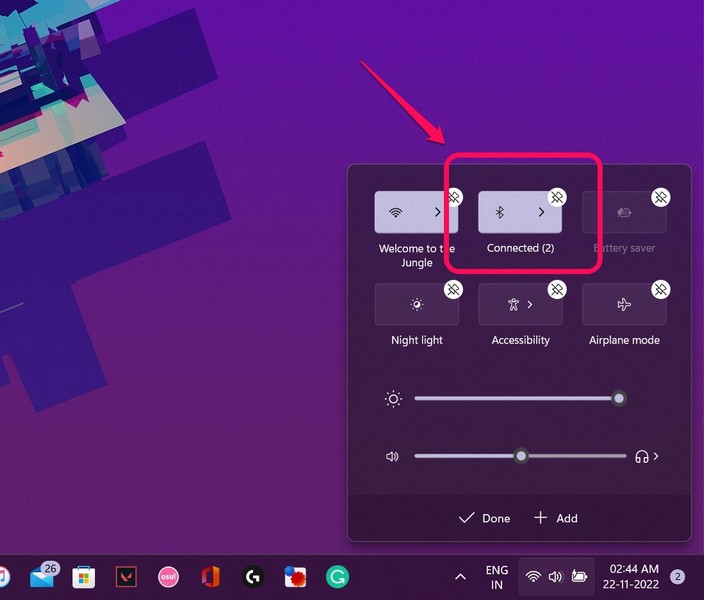The width and height of the screenshot is (704, 600).
Task: Click Add to add a quick setting
Action: point(556,518)
